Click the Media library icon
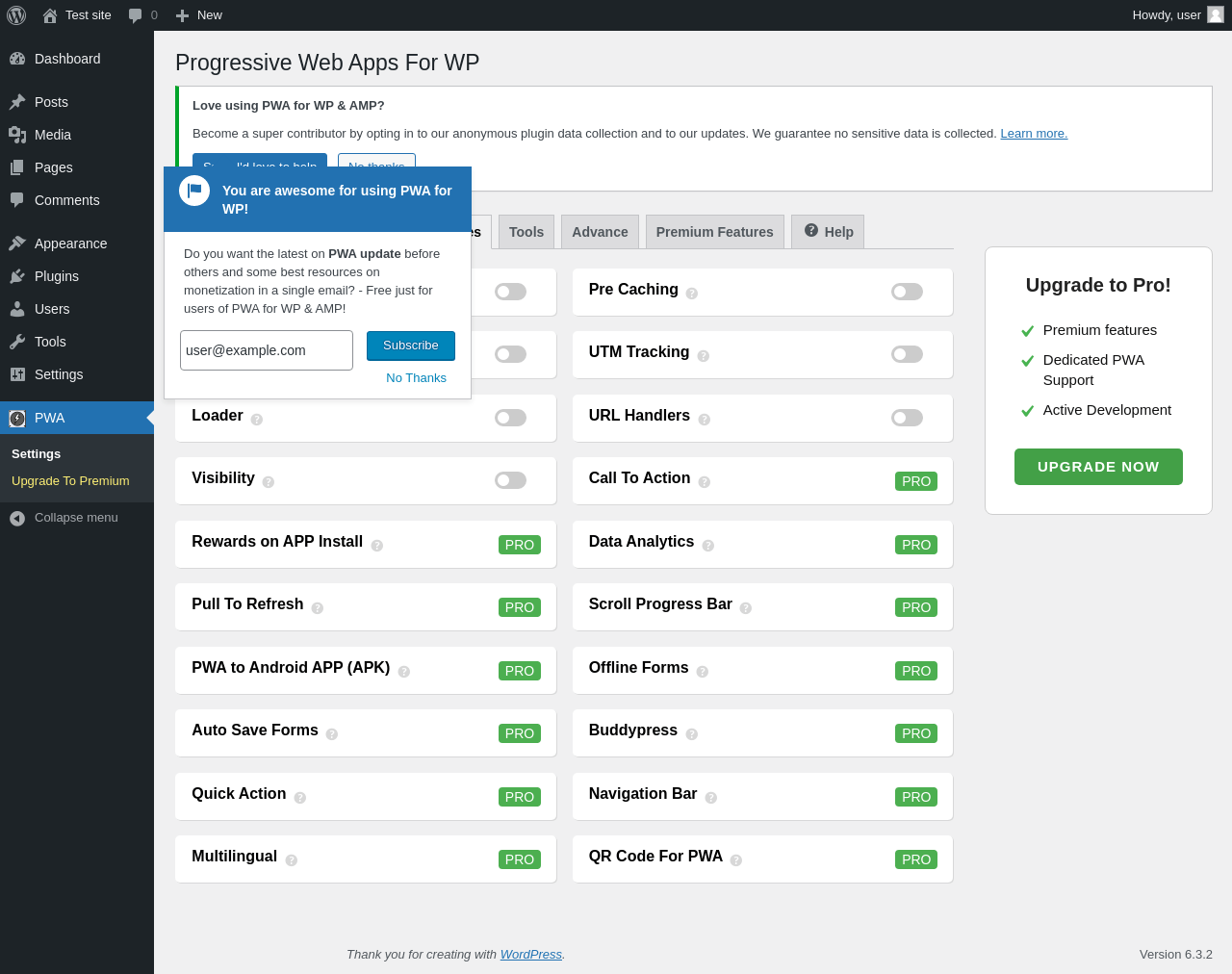The image size is (1232, 974). (x=17, y=135)
